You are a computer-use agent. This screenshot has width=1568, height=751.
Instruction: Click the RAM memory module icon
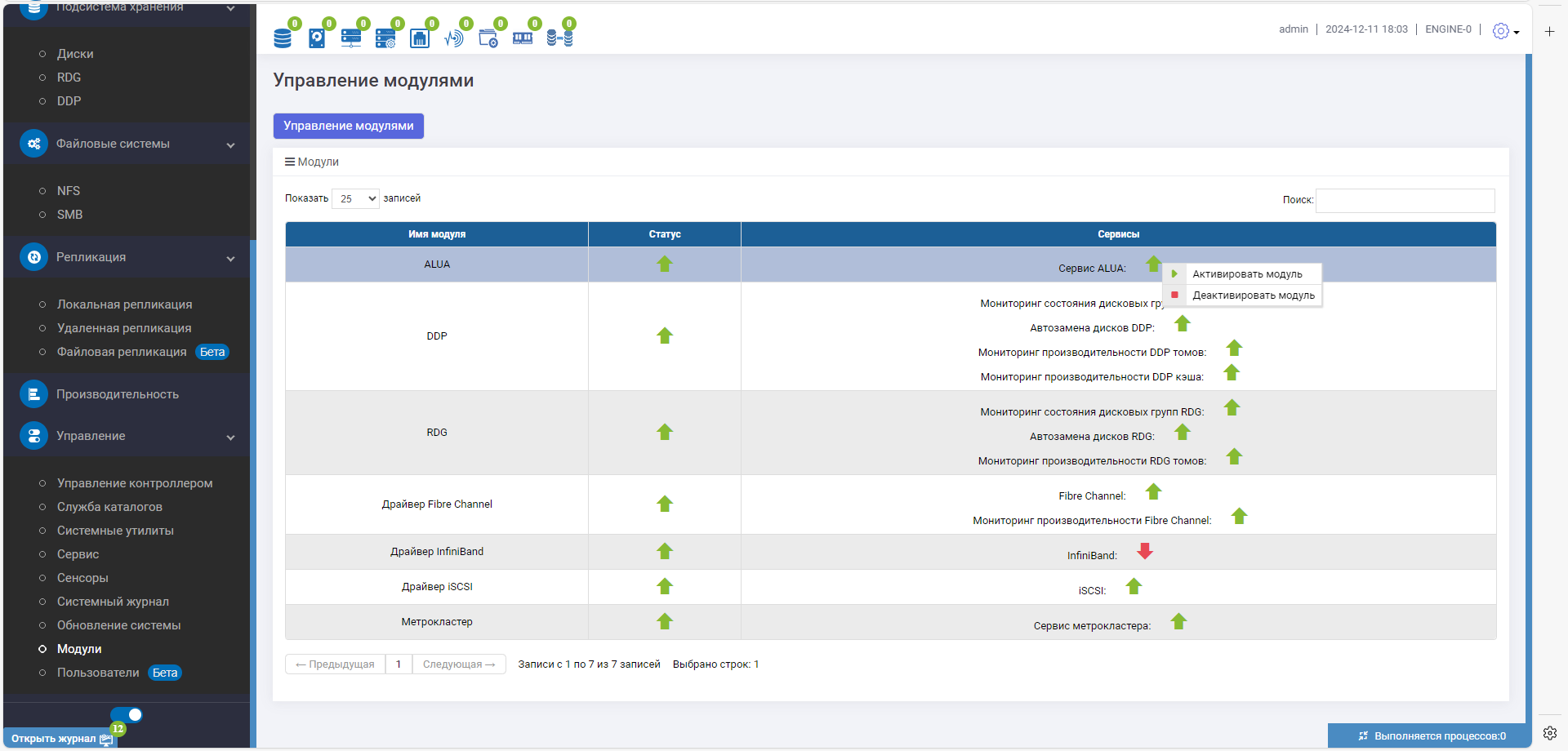click(523, 38)
